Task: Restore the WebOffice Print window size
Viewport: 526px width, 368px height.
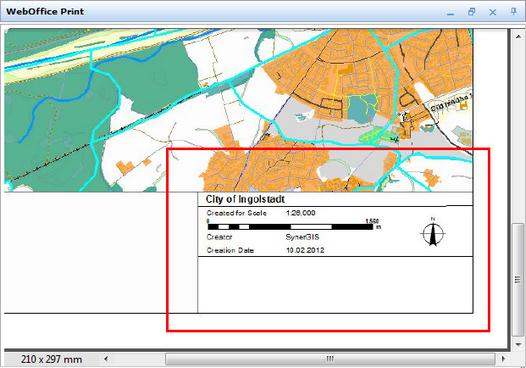Action: 471,12
